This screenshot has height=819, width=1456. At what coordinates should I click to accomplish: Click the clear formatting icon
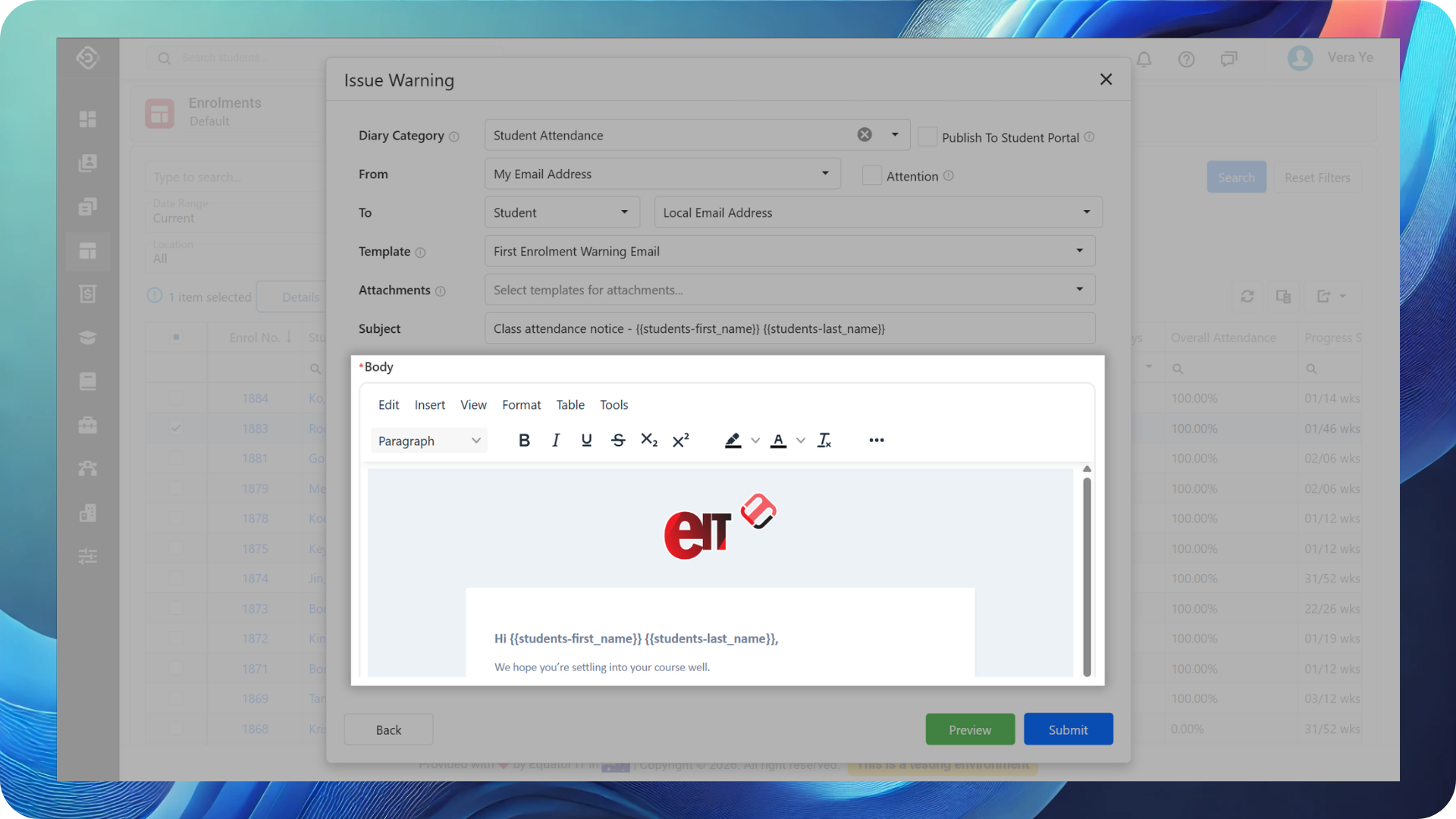pos(824,441)
